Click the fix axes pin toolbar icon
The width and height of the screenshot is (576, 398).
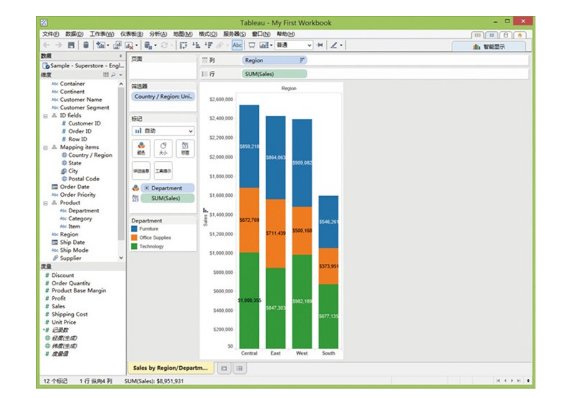pos(320,45)
